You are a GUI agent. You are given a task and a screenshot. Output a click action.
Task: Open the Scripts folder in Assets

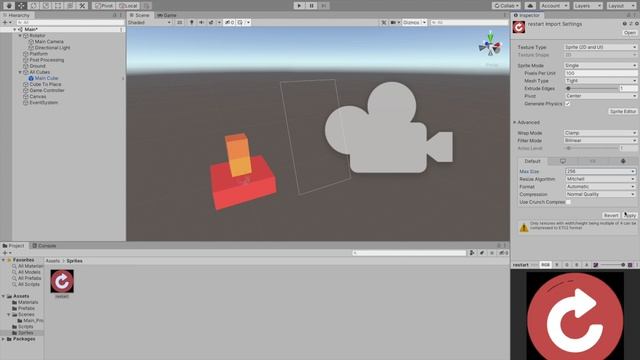[x=25, y=327]
